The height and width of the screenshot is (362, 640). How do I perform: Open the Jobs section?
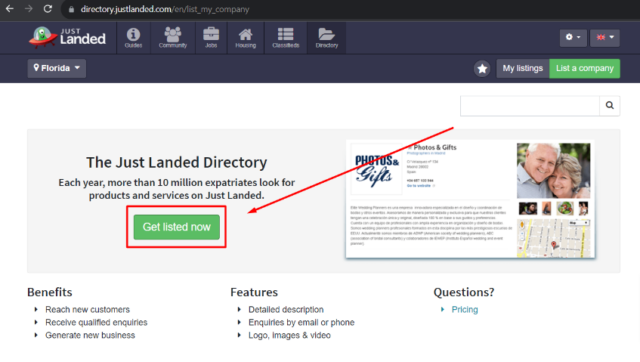pos(211,38)
